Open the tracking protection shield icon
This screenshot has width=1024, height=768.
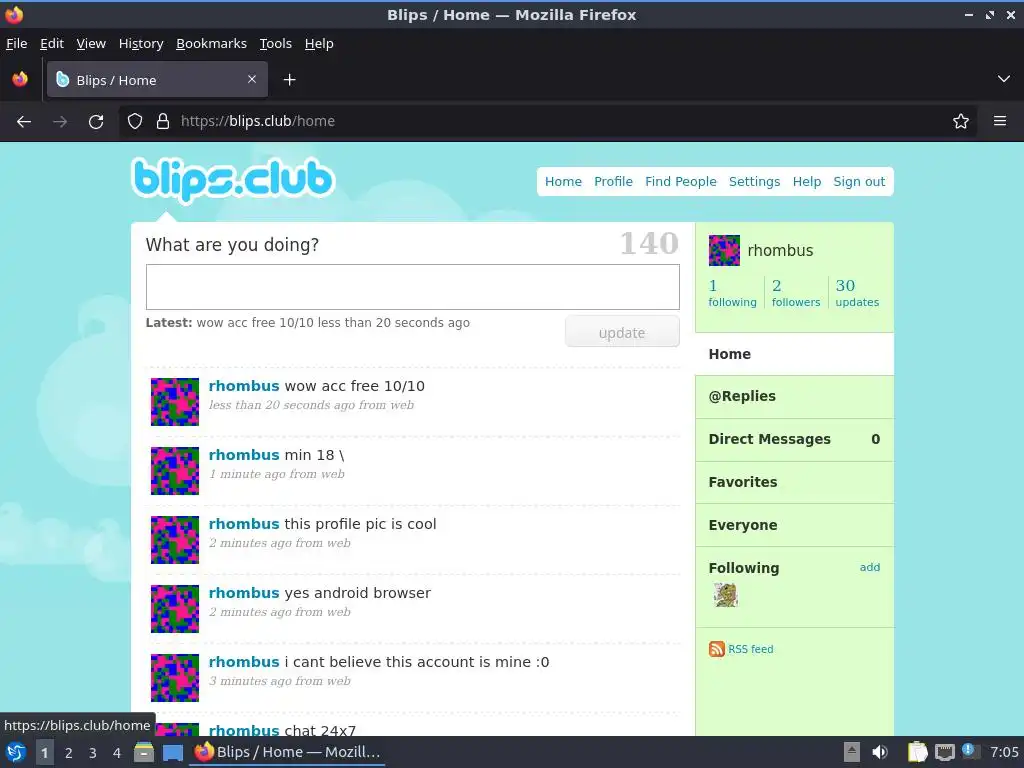tap(135, 121)
